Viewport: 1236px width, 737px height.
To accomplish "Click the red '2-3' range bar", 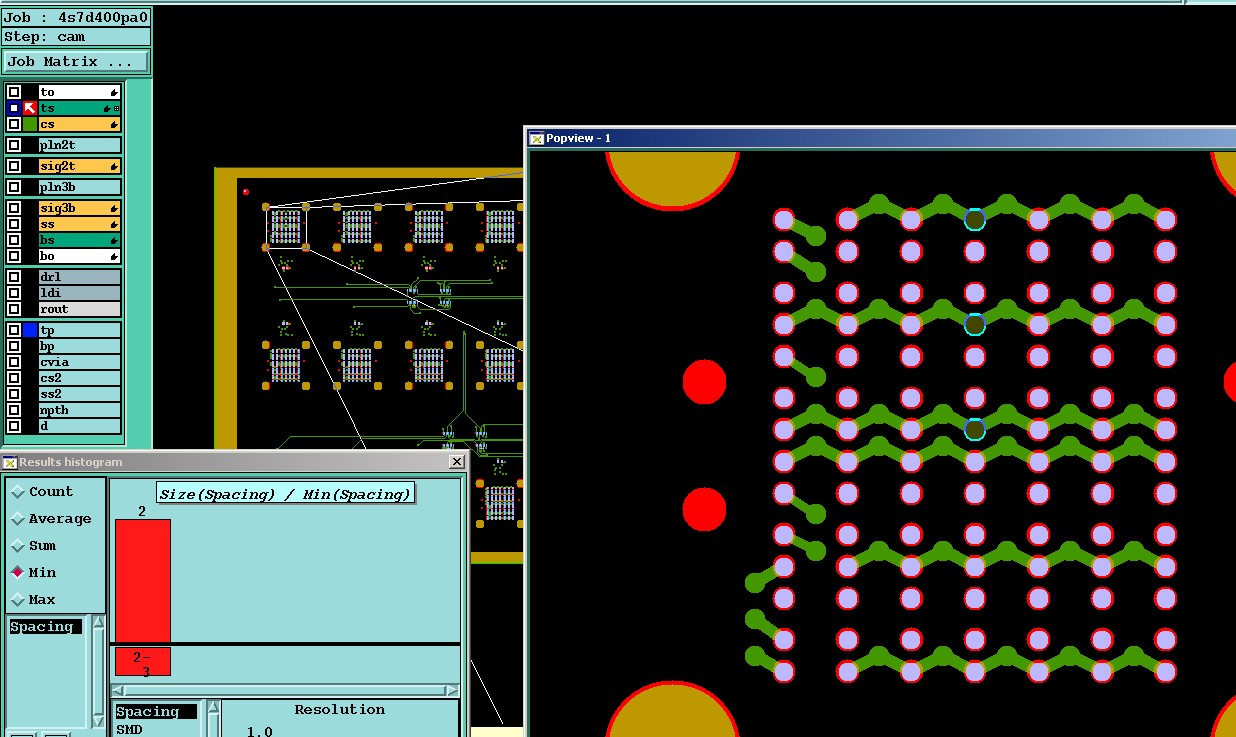I will (142, 662).
